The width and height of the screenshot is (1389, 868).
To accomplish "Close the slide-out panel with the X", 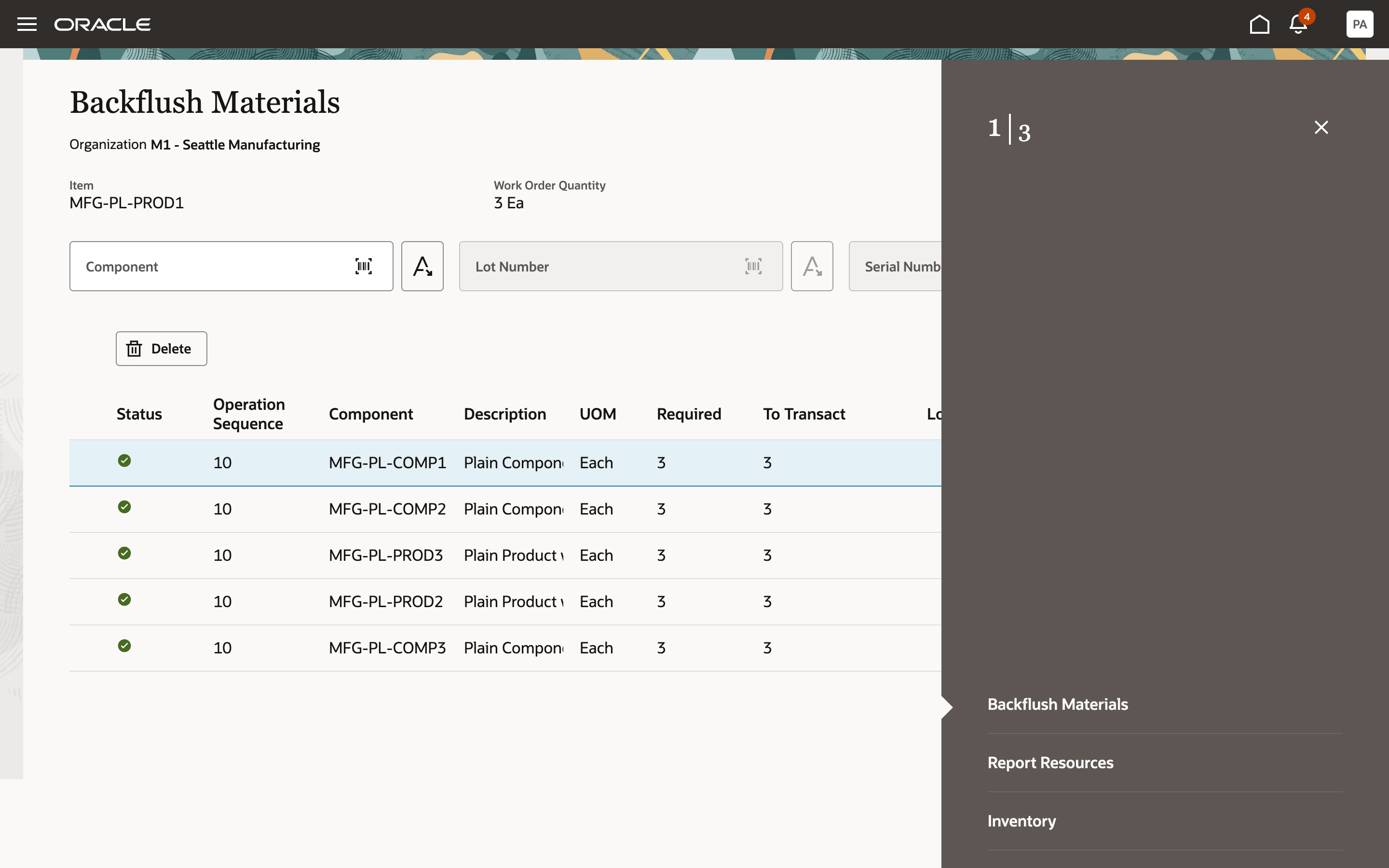I will click(1321, 127).
